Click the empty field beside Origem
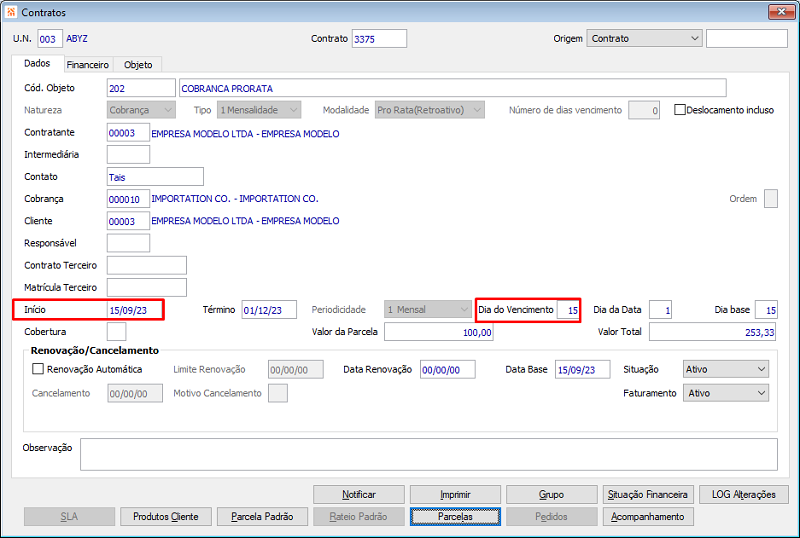The height and width of the screenshot is (538, 800). click(x=747, y=39)
